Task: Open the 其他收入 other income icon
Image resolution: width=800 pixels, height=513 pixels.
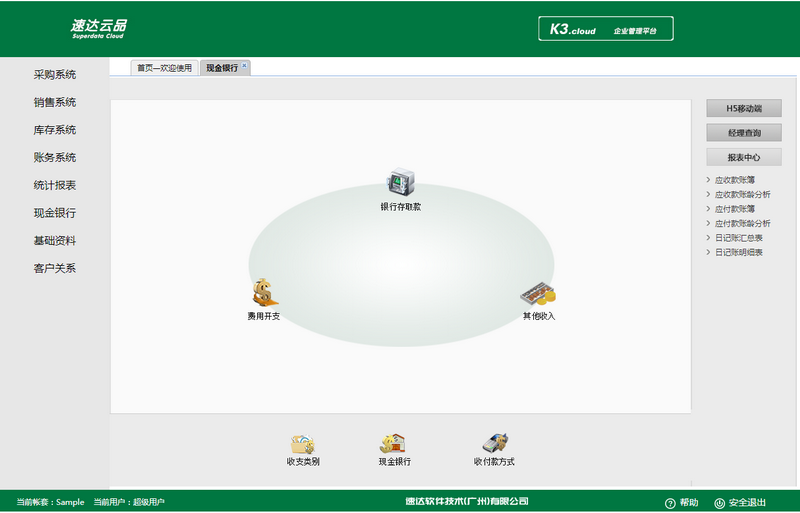Action: pos(538,295)
